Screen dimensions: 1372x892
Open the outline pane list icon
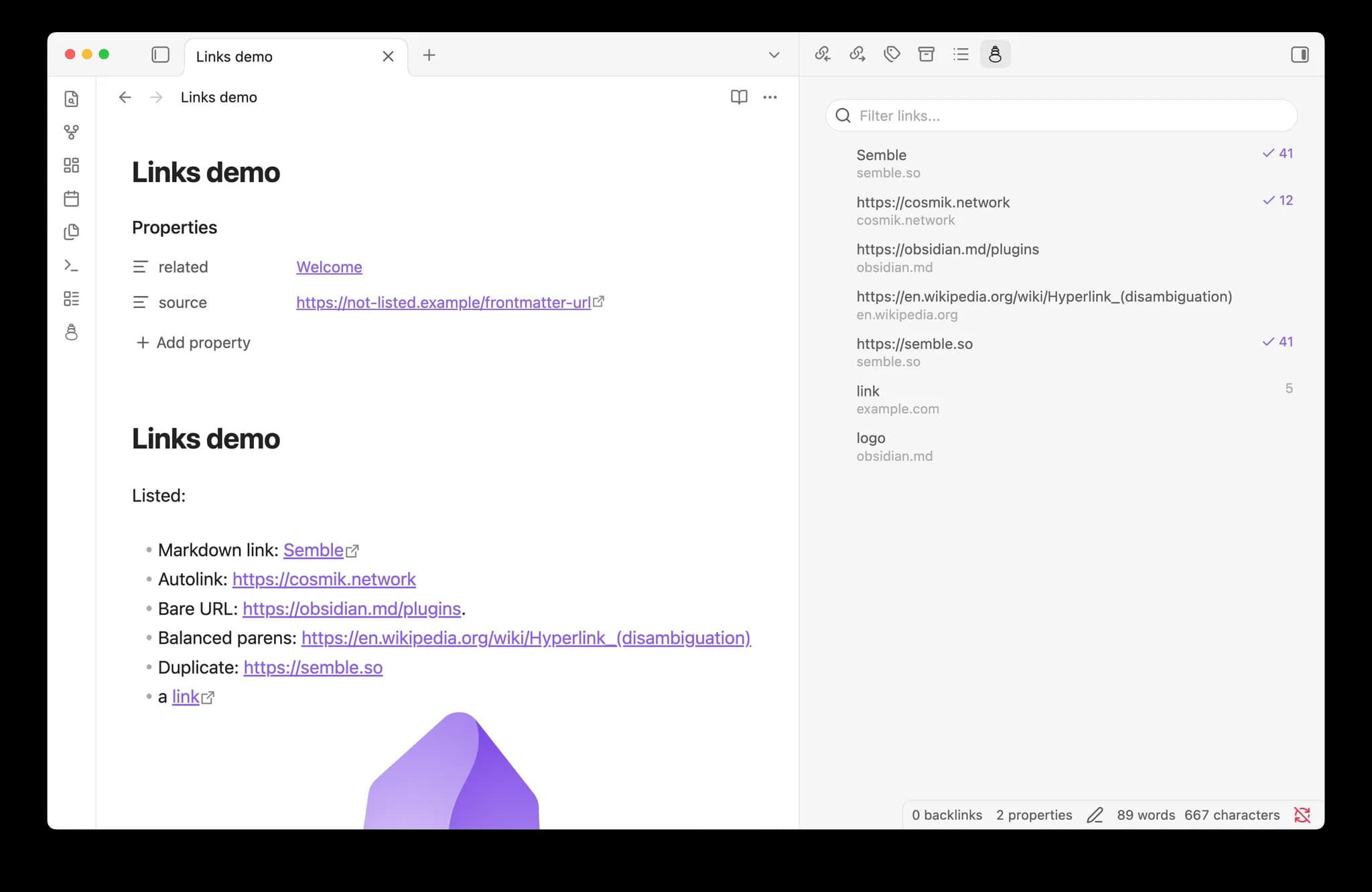click(961, 54)
